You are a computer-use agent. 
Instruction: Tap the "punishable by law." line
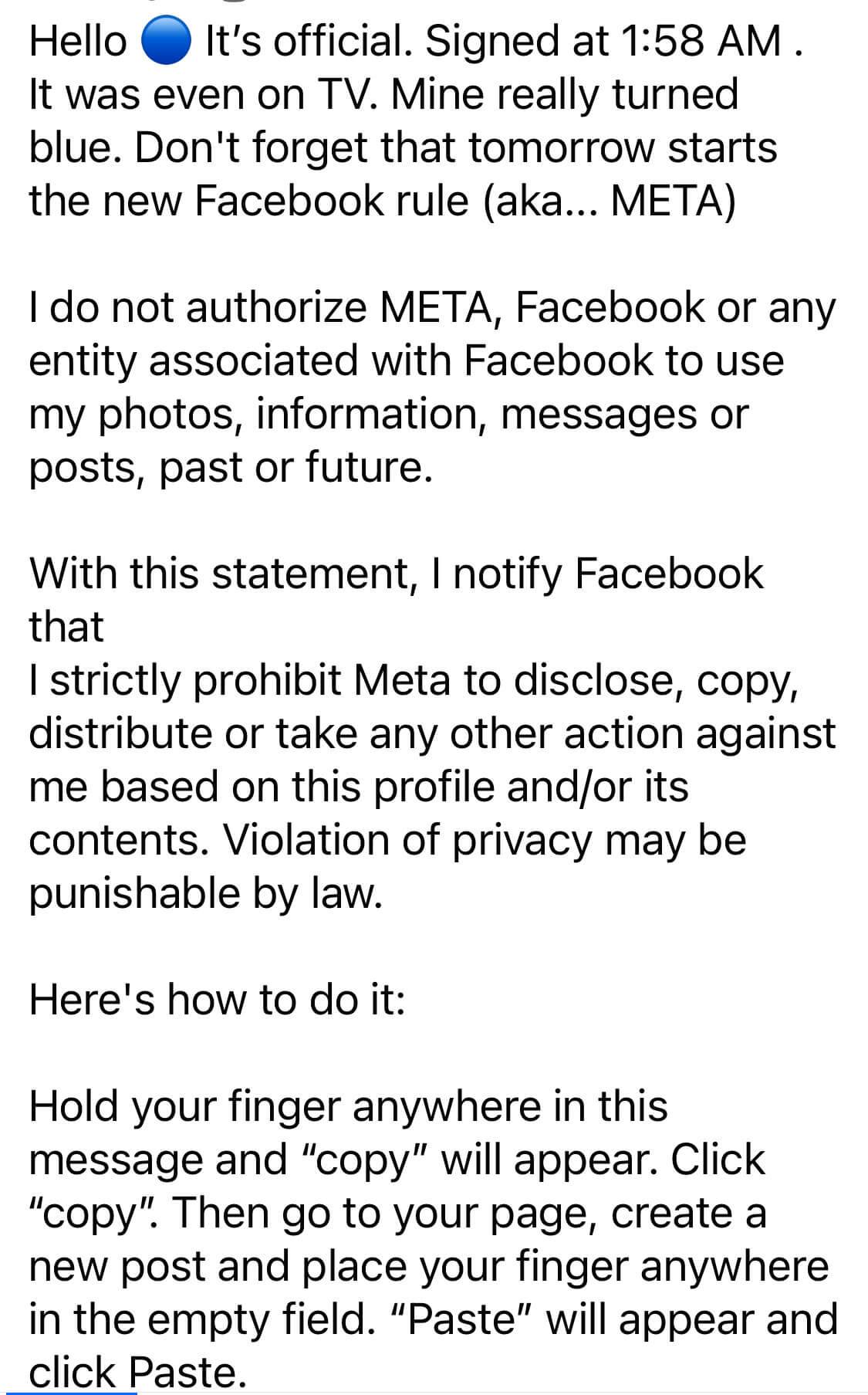[x=206, y=892]
